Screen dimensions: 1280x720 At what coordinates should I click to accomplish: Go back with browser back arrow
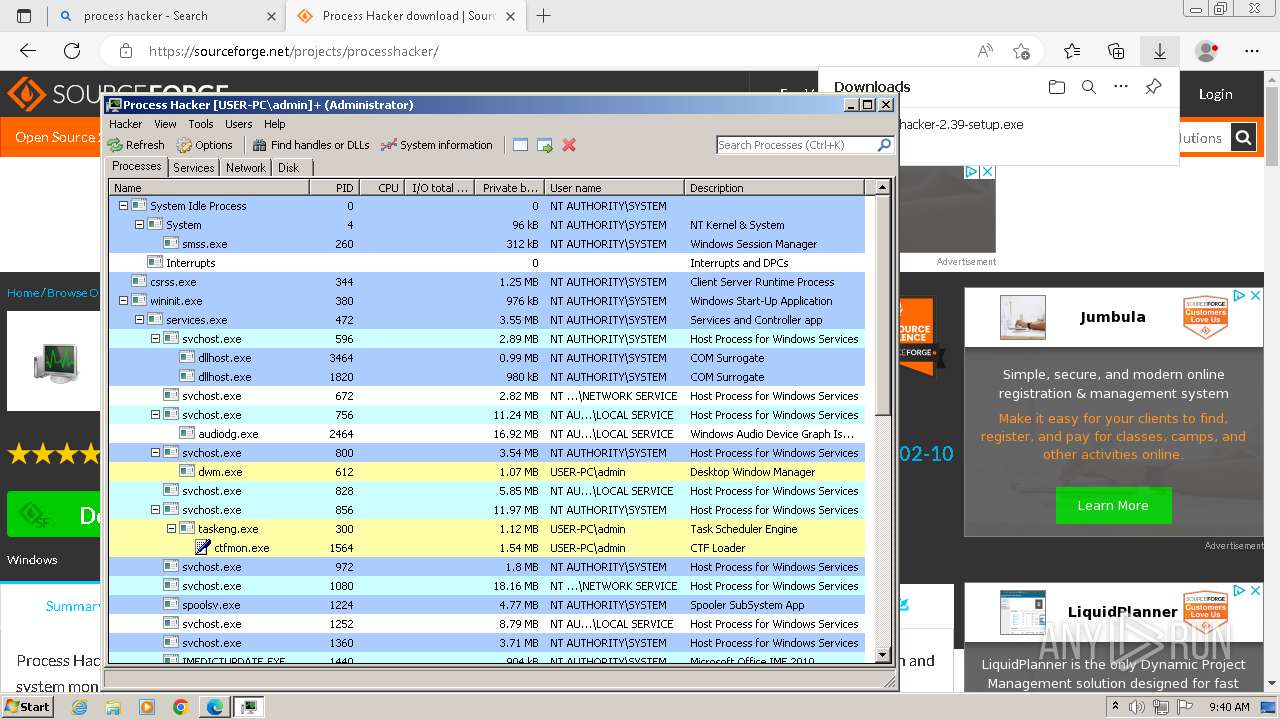[28, 51]
